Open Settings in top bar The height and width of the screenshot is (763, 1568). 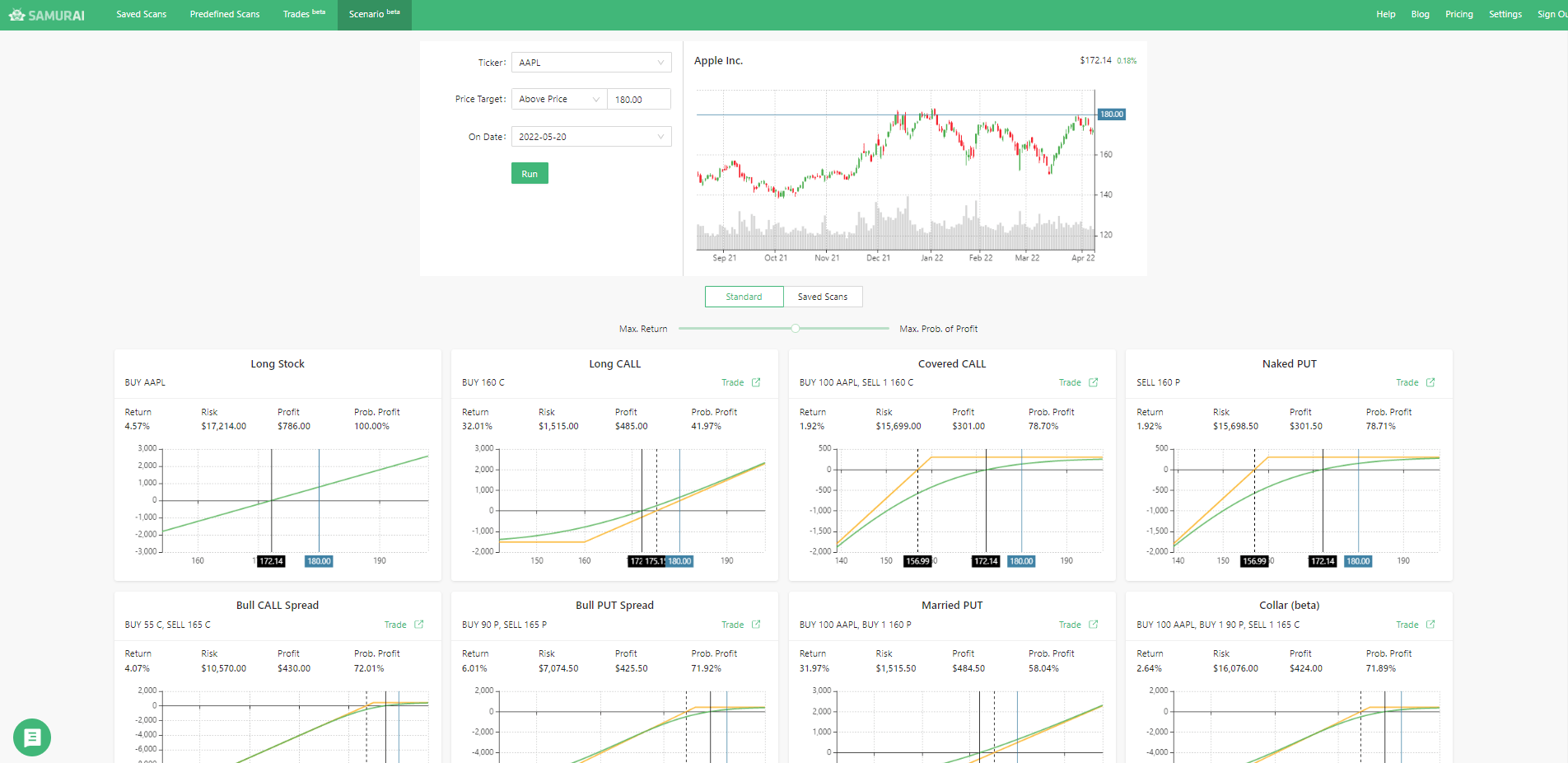1505,15
